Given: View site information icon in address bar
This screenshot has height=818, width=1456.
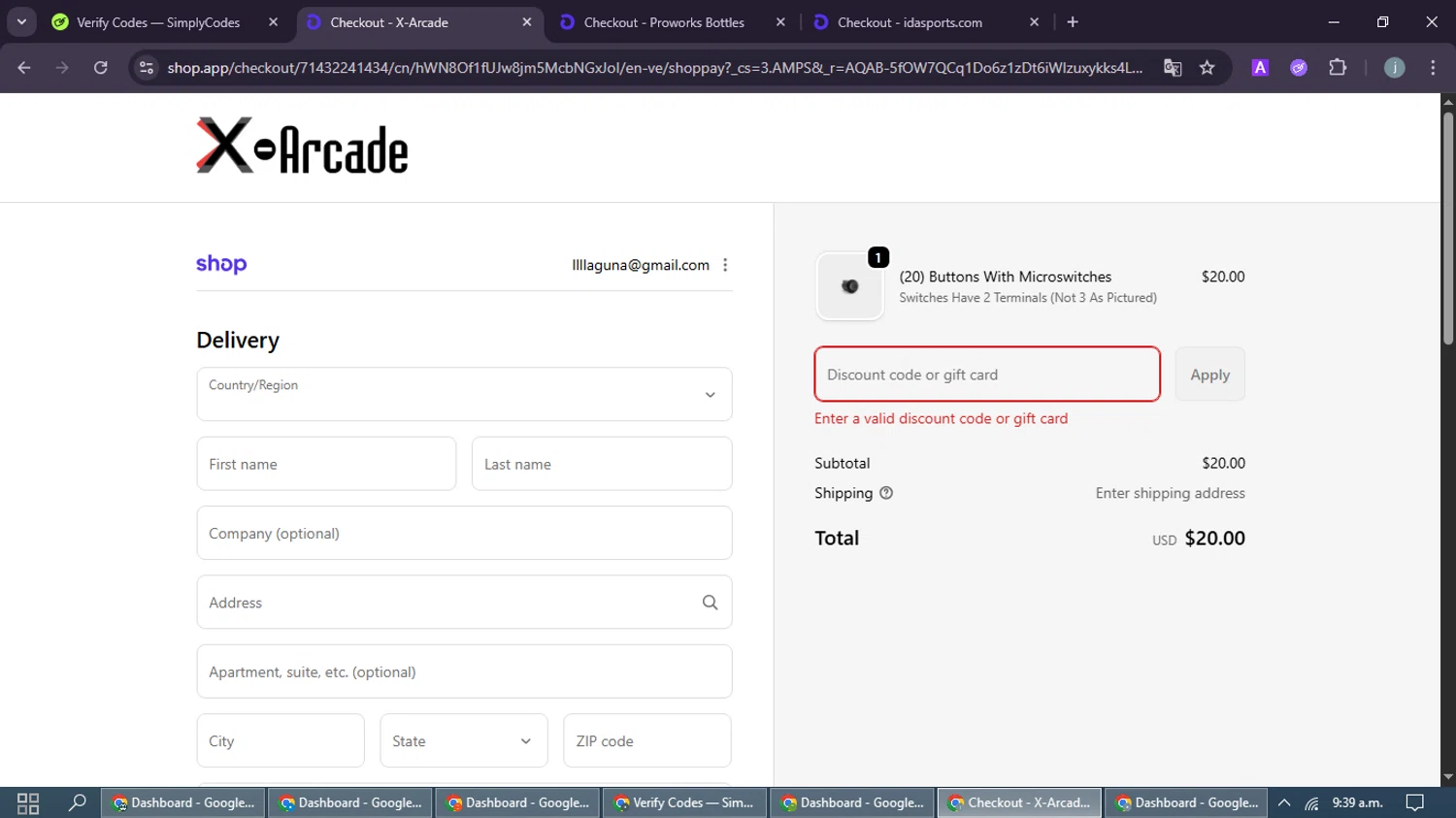Looking at the screenshot, I should pos(147,67).
